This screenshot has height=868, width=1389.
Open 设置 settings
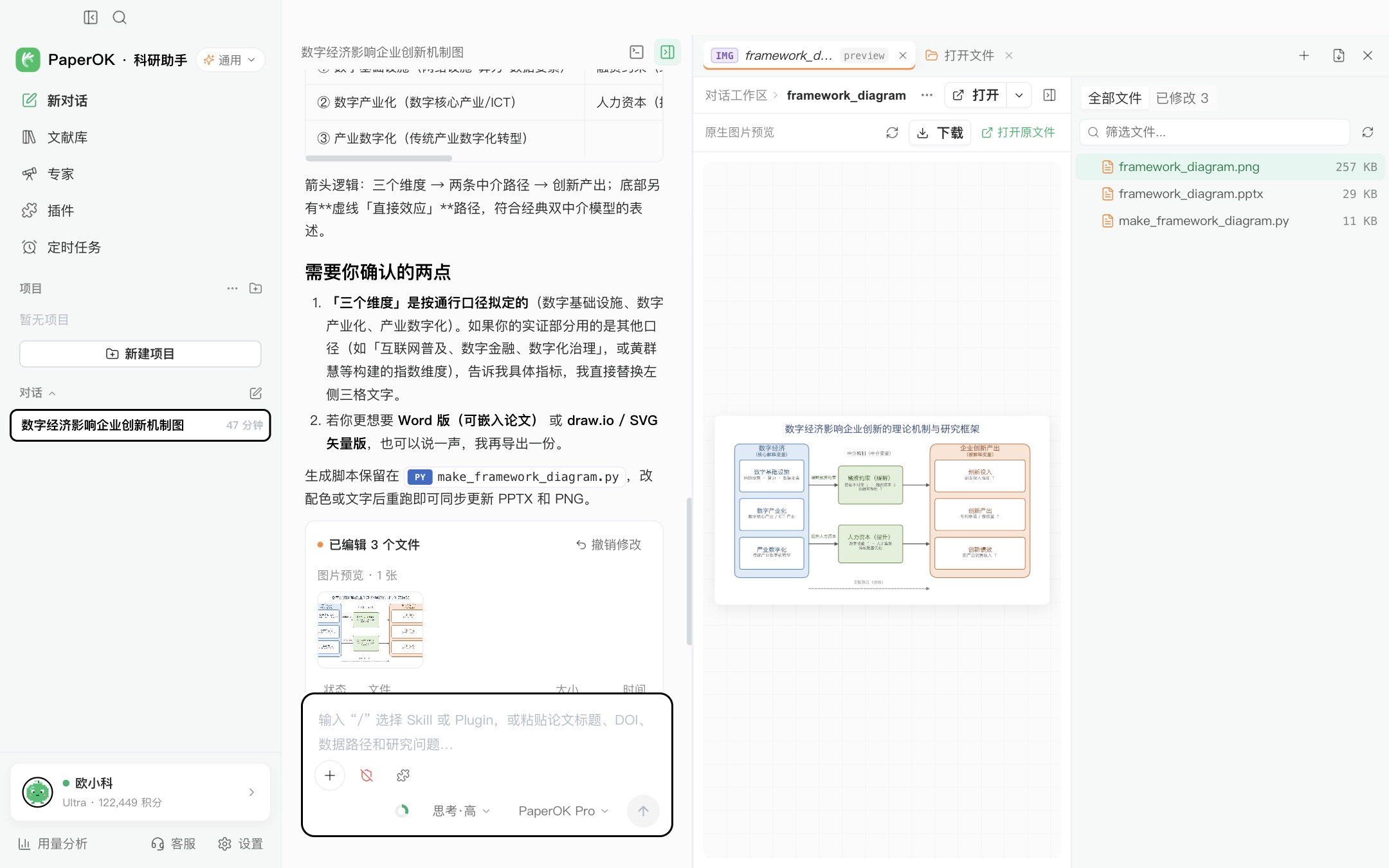pyautogui.click(x=241, y=844)
